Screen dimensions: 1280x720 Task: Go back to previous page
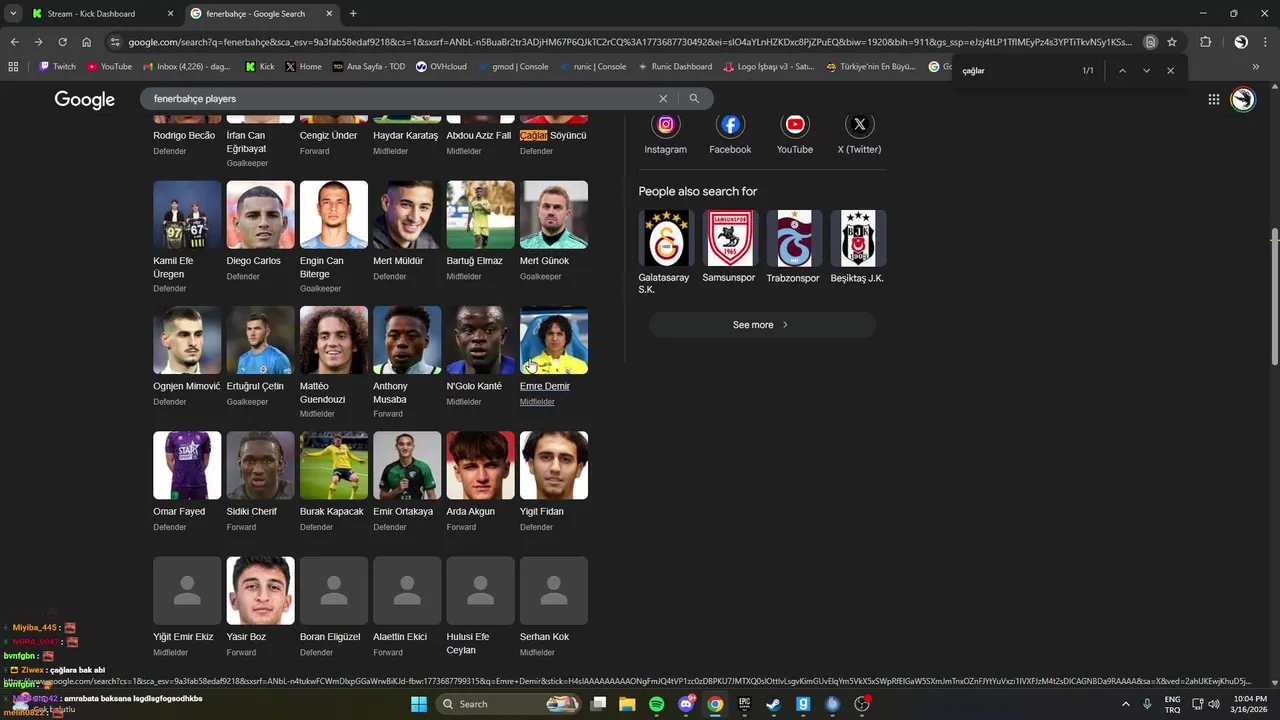[x=14, y=42]
